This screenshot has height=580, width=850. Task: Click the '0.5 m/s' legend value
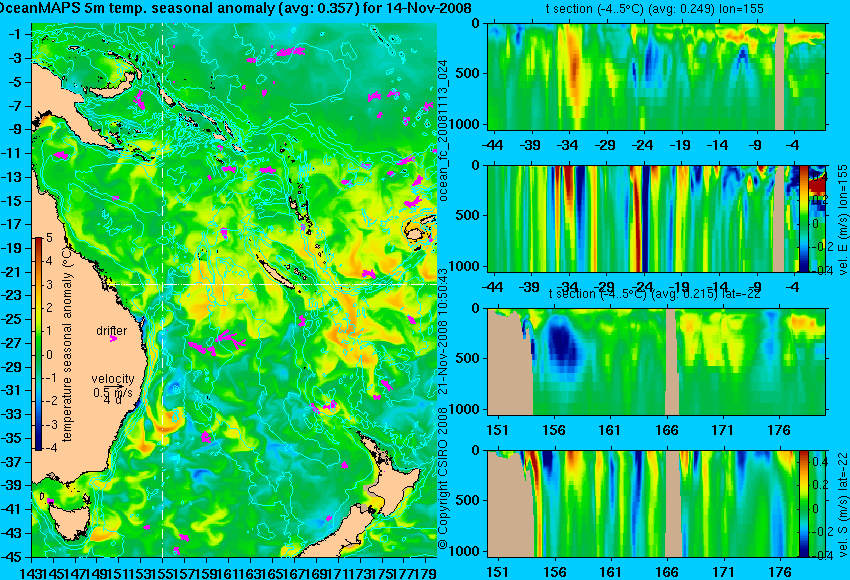113,392
